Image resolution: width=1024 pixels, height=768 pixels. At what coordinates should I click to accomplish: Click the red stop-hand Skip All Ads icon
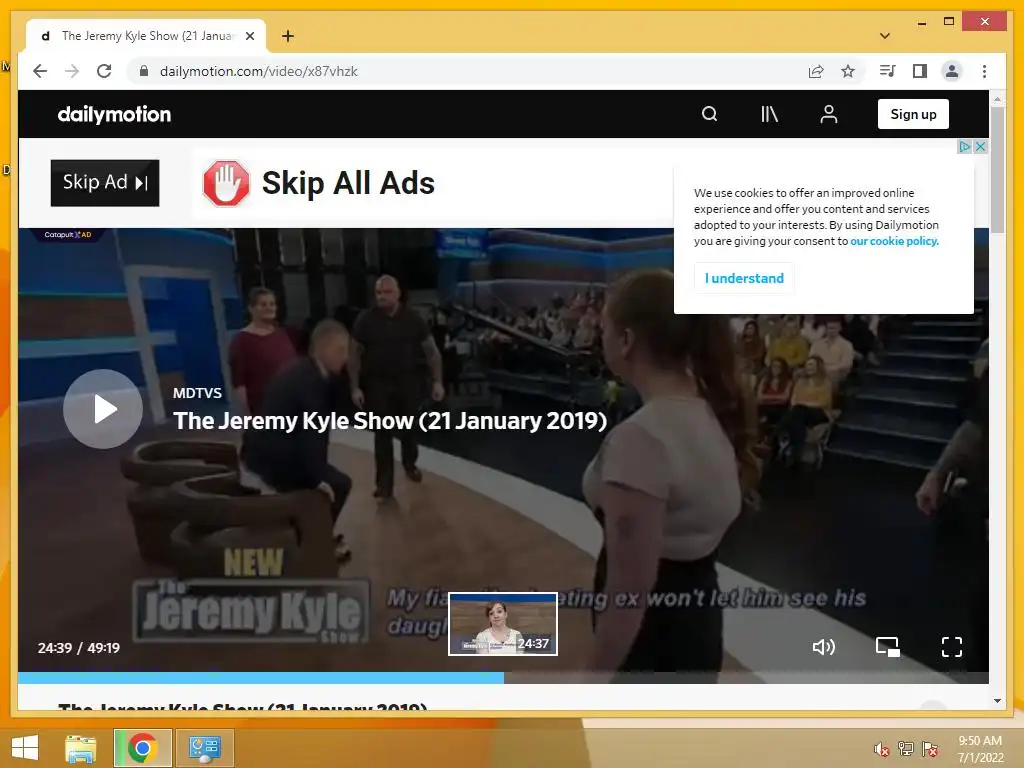click(x=226, y=184)
